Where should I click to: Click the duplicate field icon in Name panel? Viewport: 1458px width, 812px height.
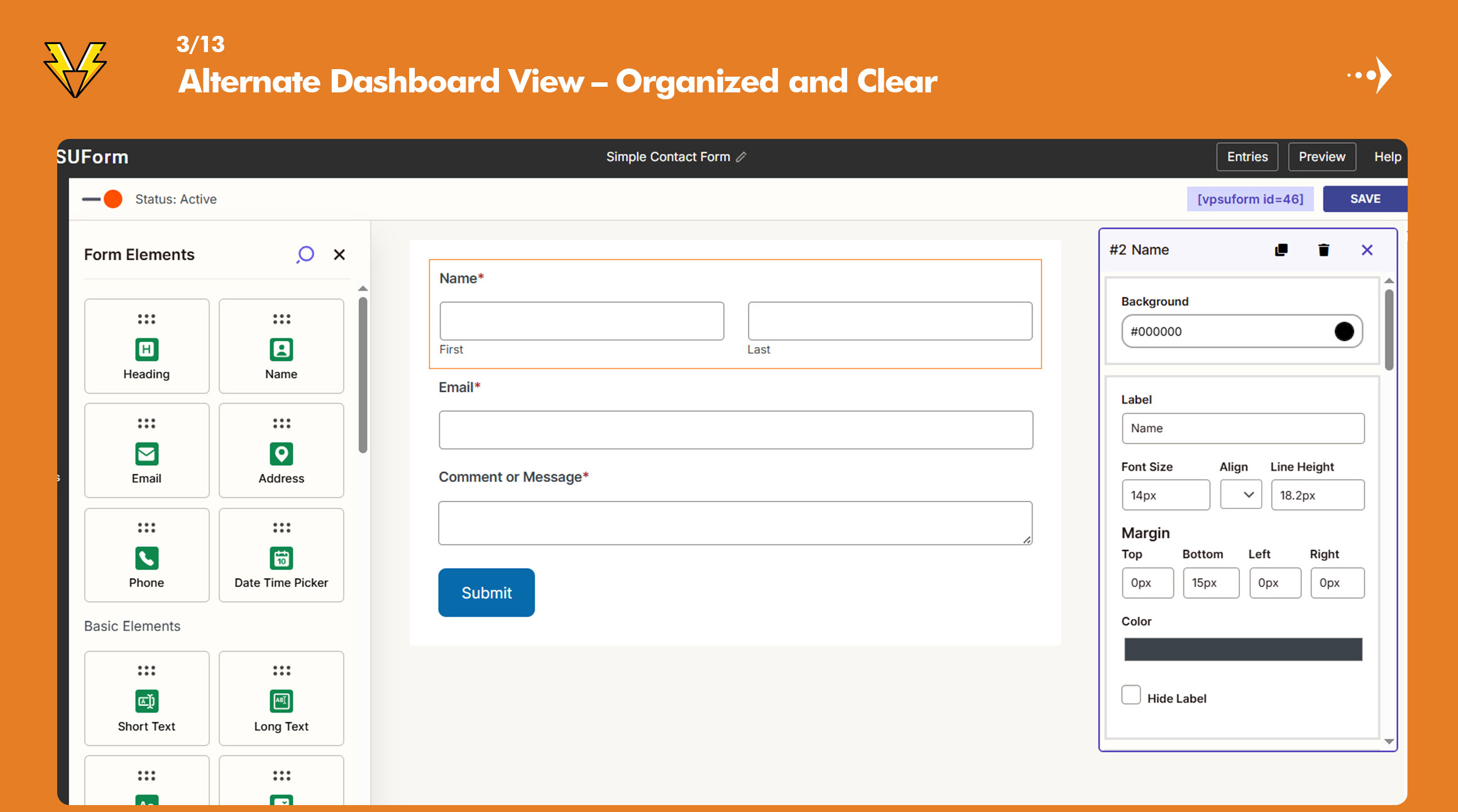click(1281, 250)
